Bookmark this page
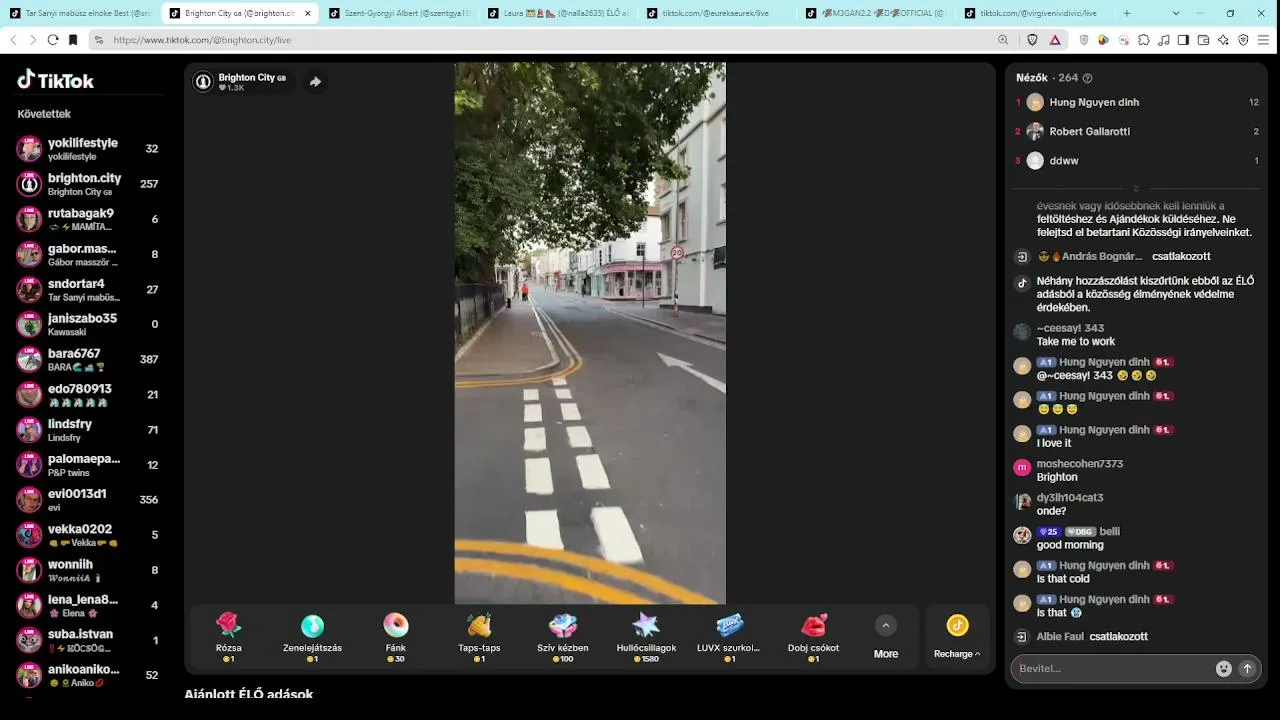 73,40
